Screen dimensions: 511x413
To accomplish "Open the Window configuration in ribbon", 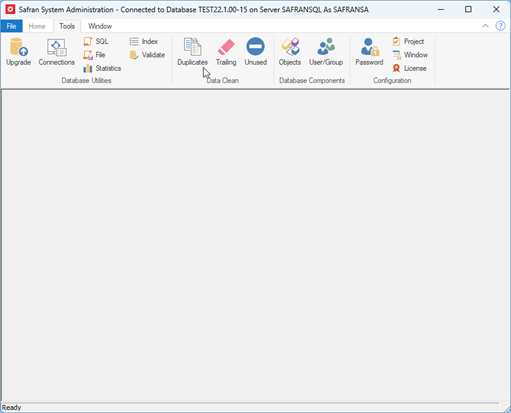I will click(x=410, y=55).
